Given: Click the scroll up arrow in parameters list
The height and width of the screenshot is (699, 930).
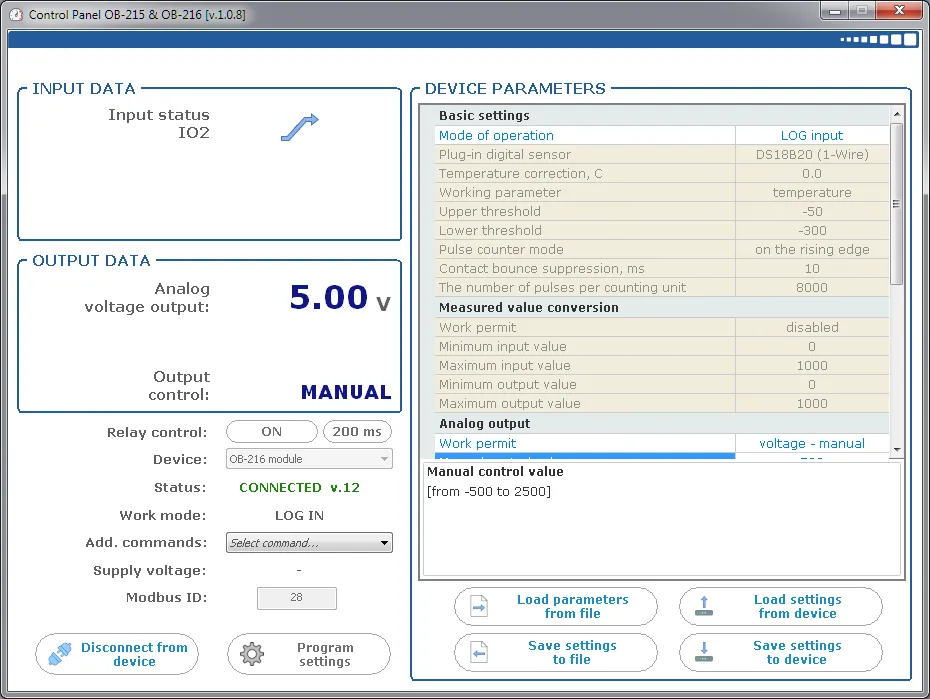Looking at the screenshot, I should [x=897, y=113].
